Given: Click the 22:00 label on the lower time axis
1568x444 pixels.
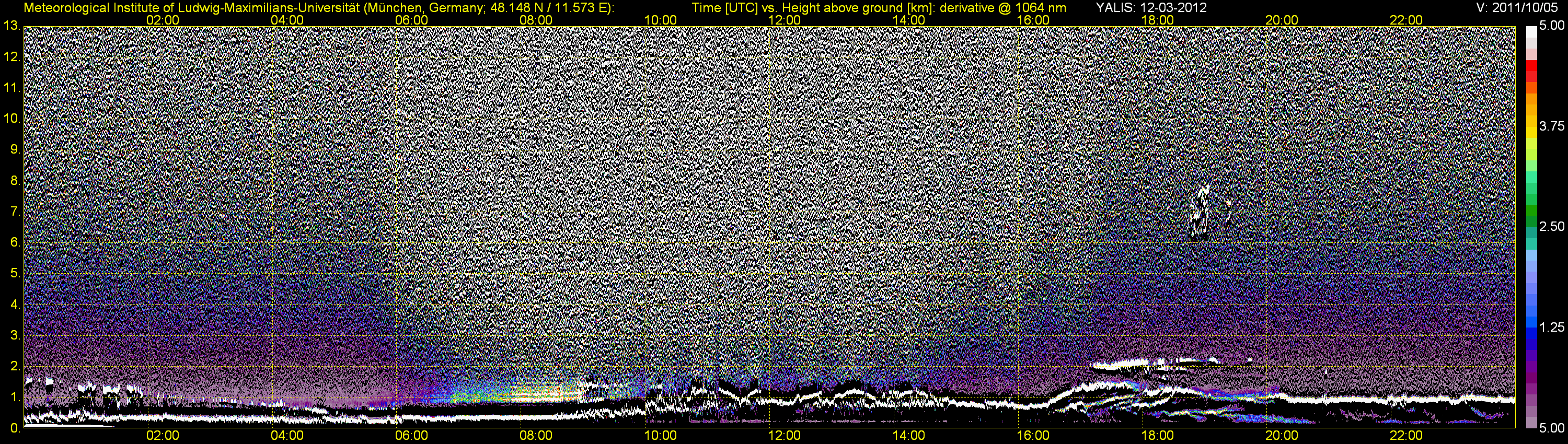Looking at the screenshot, I should point(1405,436).
